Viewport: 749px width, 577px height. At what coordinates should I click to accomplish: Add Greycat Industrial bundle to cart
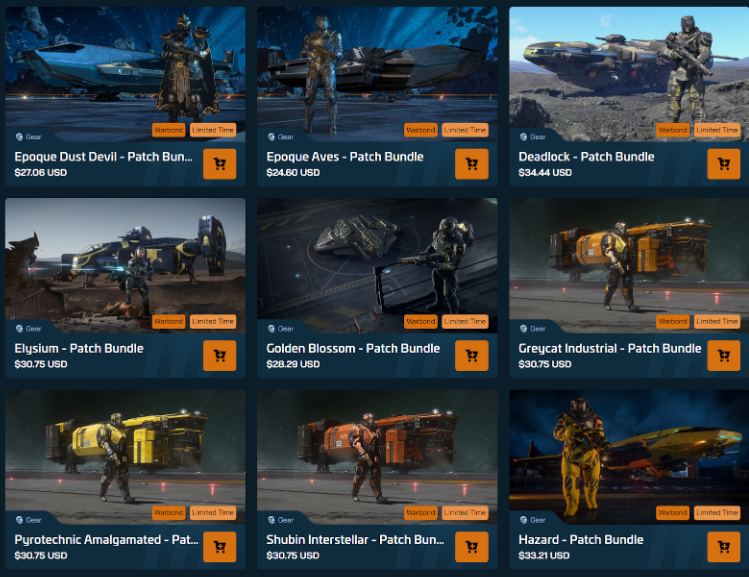(724, 355)
